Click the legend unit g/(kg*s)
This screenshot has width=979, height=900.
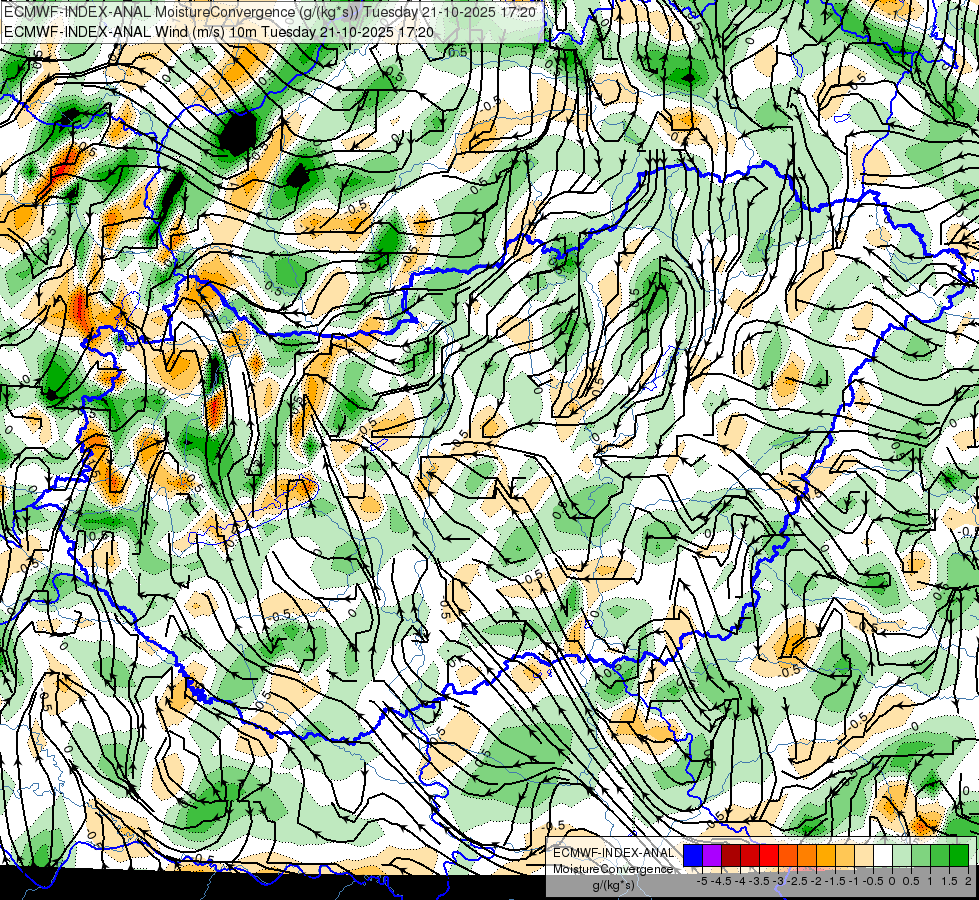tap(613, 886)
